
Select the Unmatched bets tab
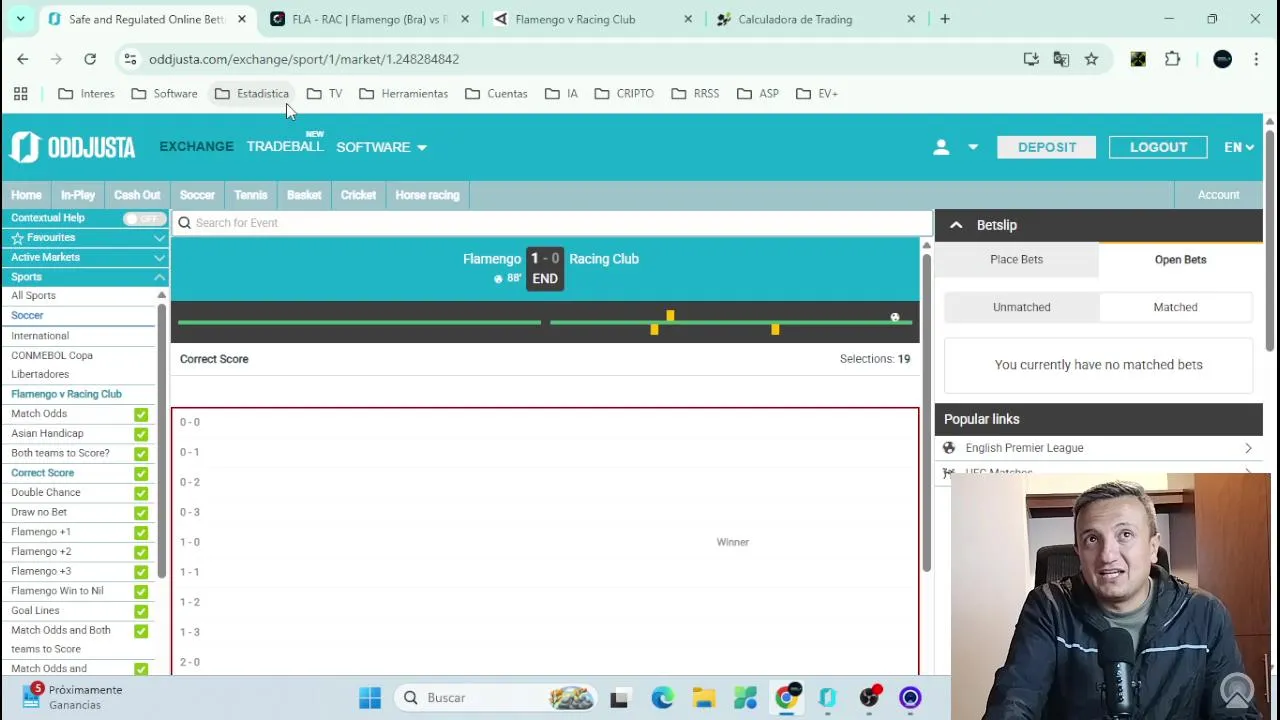(1022, 307)
